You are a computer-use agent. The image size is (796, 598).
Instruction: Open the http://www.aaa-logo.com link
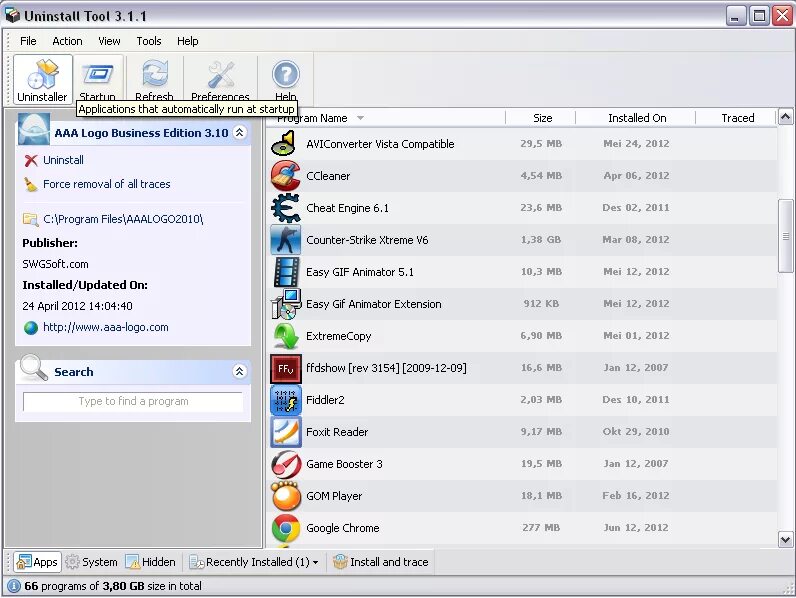pyautogui.click(x=106, y=327)
